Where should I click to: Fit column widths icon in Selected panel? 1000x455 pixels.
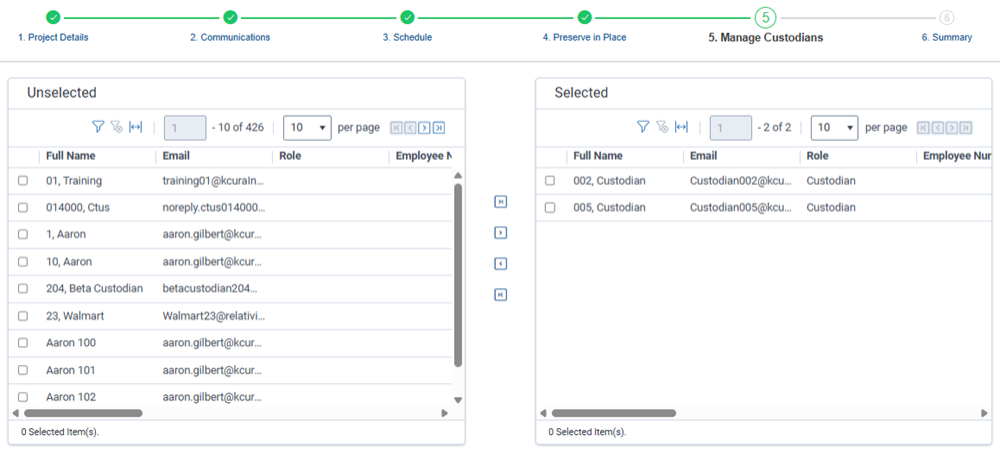tap(681, 127)
